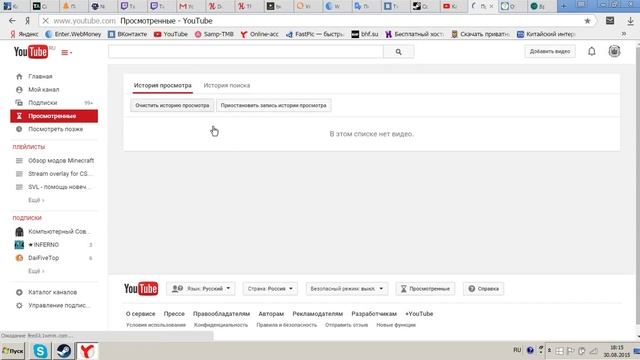Open the Конфиденциальность footer link
640x360 pixels.
[221, 325]
